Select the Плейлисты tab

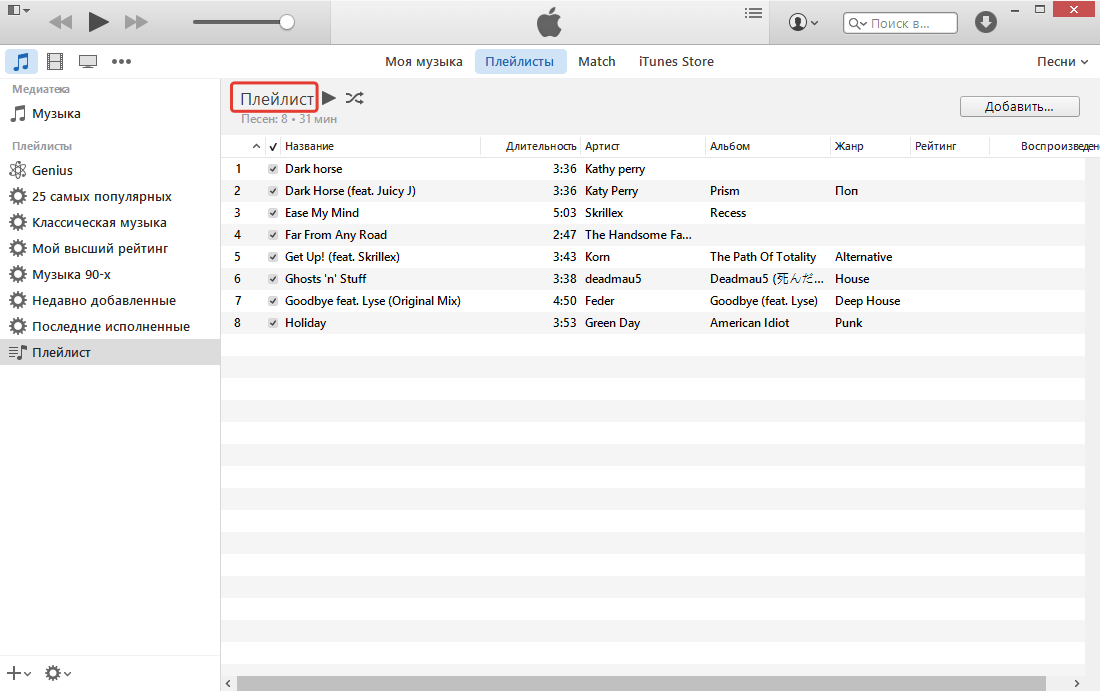point(520,62)
